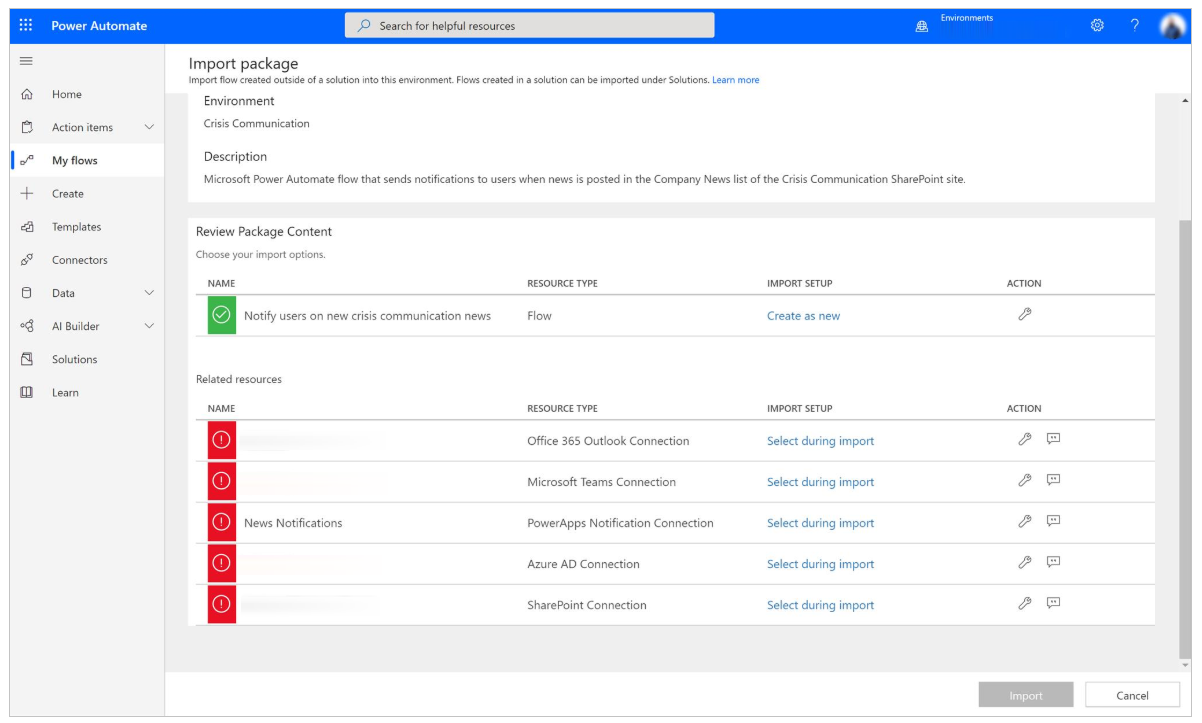Click comment icon for PowerApps Notification Connection
The width and height of the screenshot is (1202, 723).
coord(1053,521)
